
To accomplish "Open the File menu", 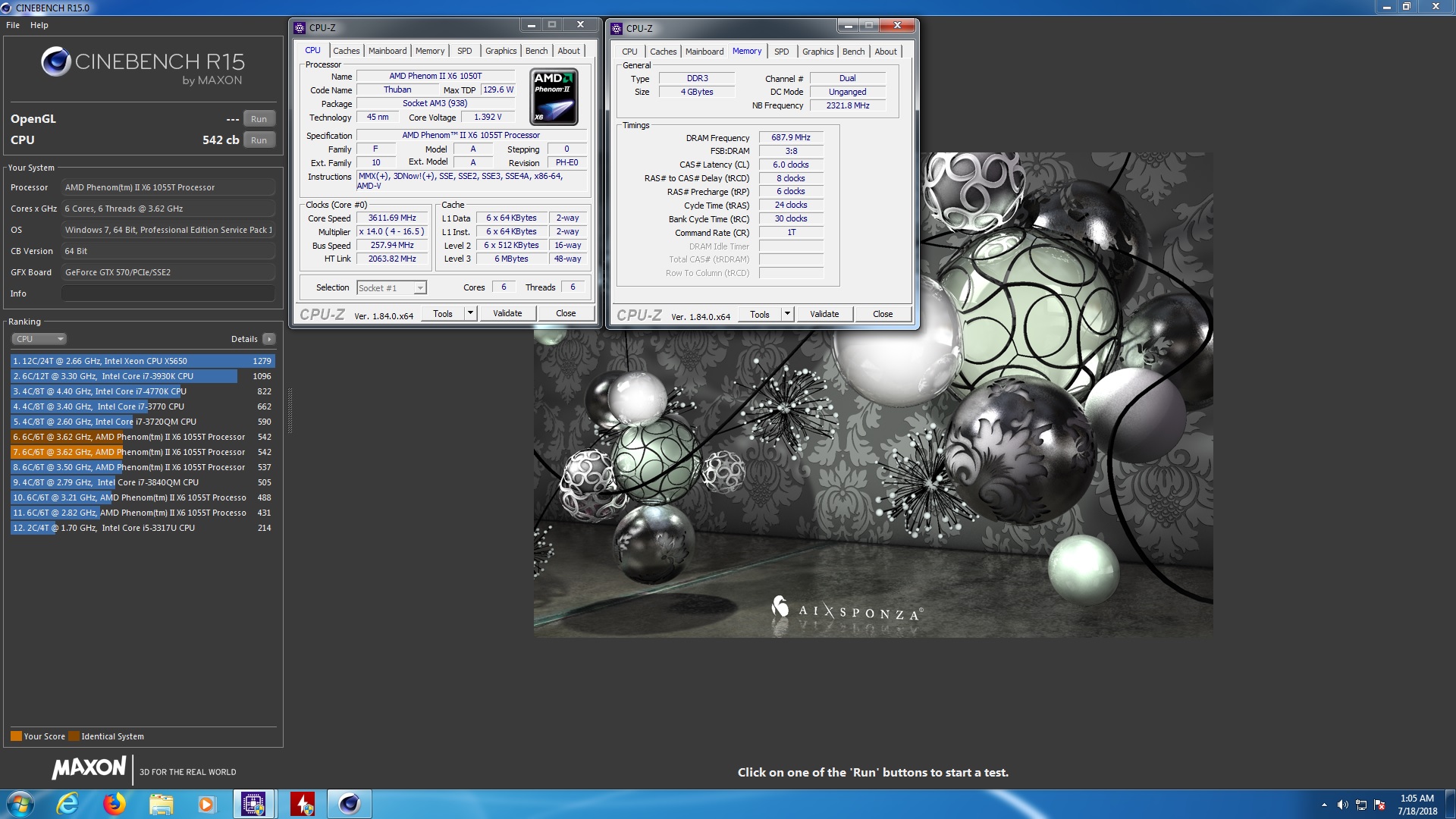I will [13, 25].
